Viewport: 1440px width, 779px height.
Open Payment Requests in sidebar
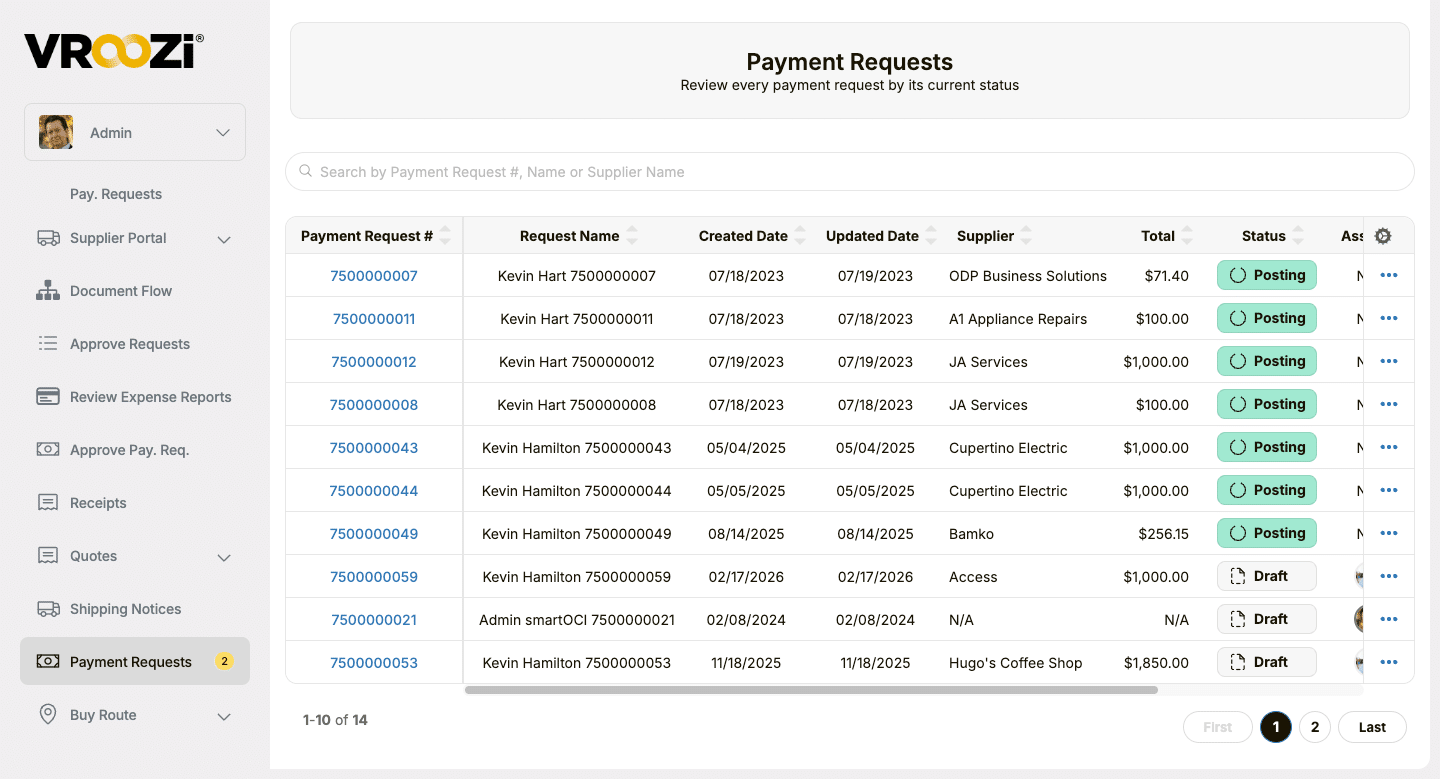point(135,662)
